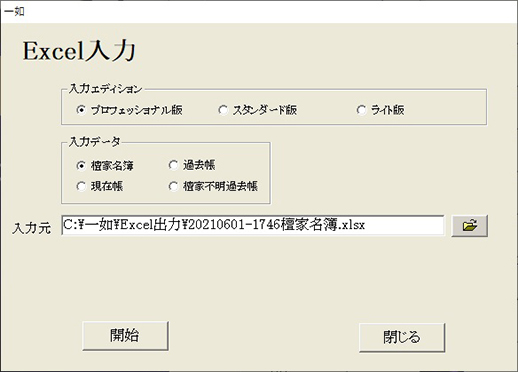The image size is (518, 372).
Task: Open the folder browse icon button
Action: pyautogui.click(x=469, y=226)
